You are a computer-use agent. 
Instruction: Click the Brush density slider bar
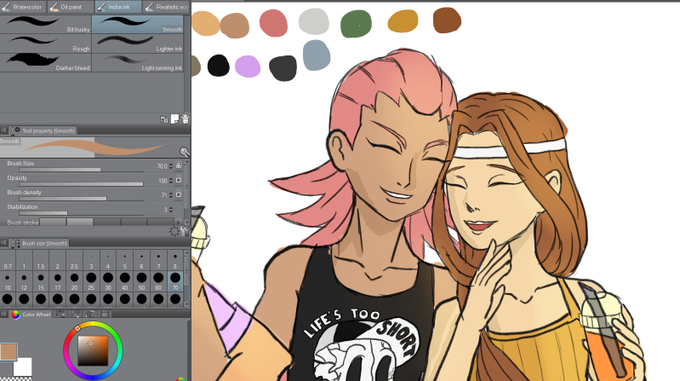click(82, 199)
